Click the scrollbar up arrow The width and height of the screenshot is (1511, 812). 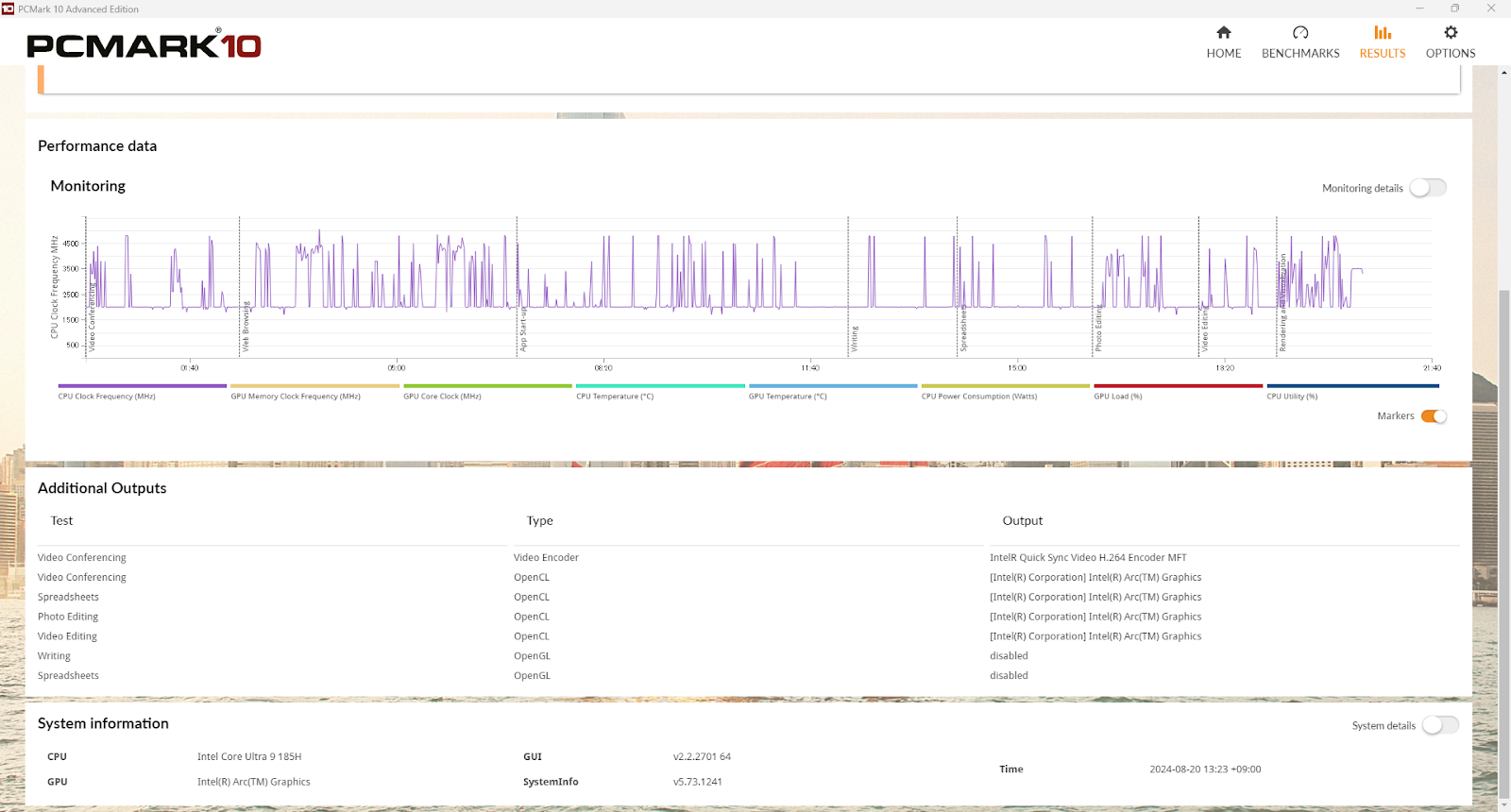pos(1503,72)
